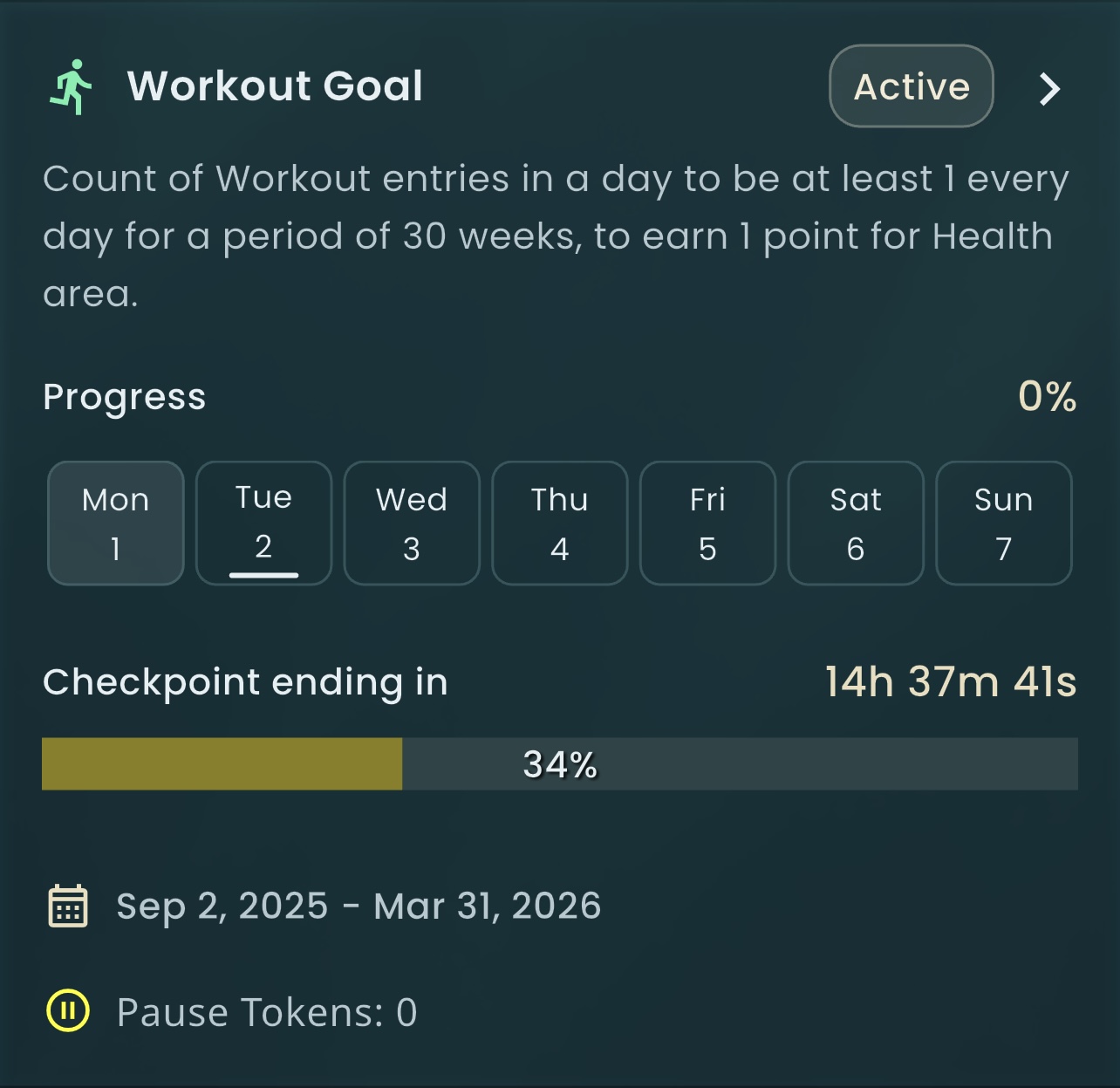Click the checkpoint countdown timer 14h 37m
This screenshot has height=1088, width=1120.
pos(950,682)
